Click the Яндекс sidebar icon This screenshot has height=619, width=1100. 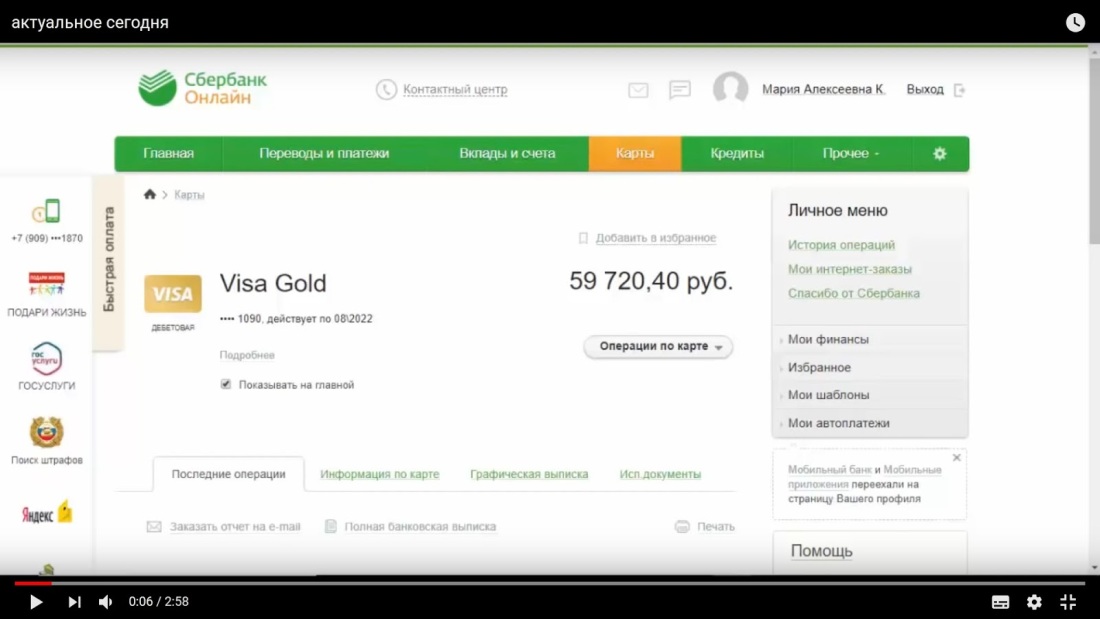[44, 512]
